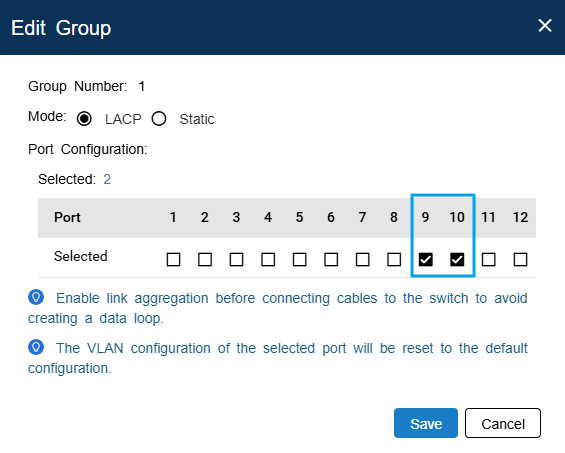Image resolution: width=565 pixels, height=453 pixels.
Task: Deselect the port 10 checkbox
Action: [x=457, y=259]
